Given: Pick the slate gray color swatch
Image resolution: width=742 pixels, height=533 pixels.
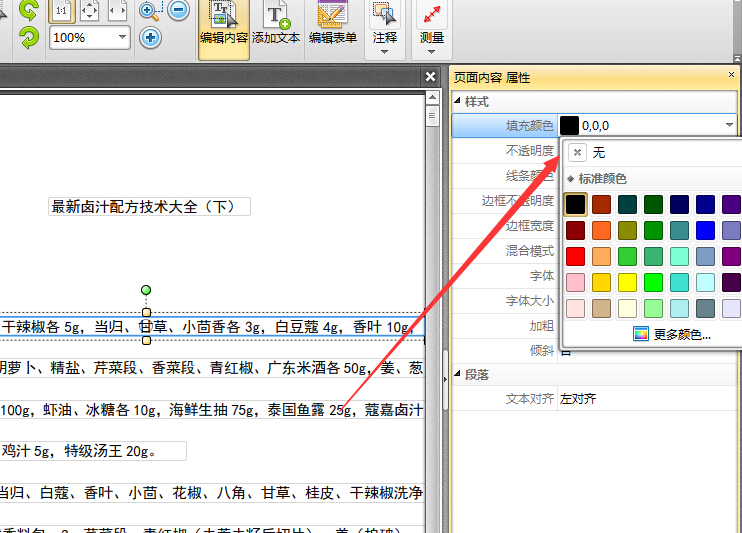Looking at the screenshot, I should [x=705, y=309].
